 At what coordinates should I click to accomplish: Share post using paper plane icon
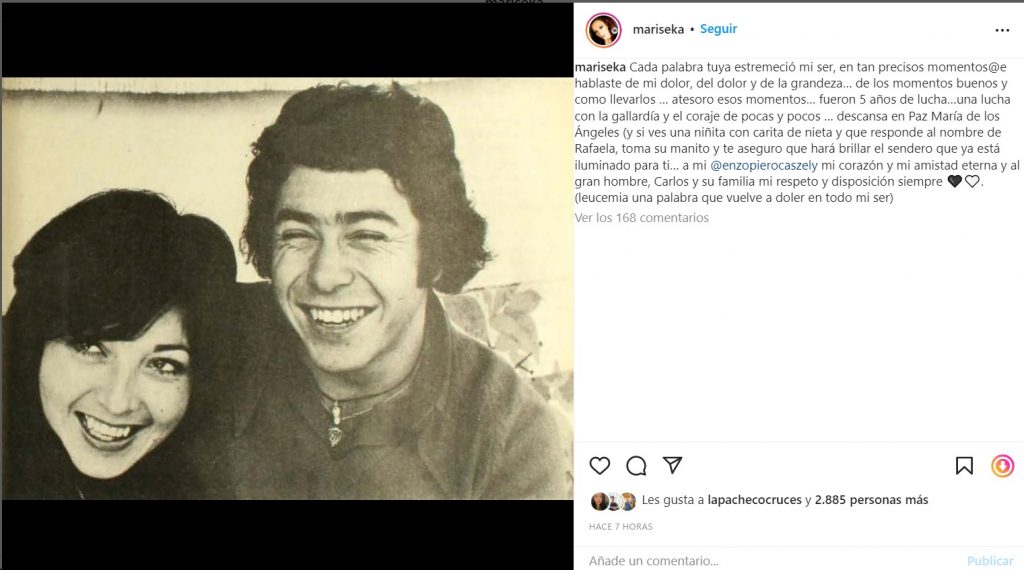click(673, 465)
